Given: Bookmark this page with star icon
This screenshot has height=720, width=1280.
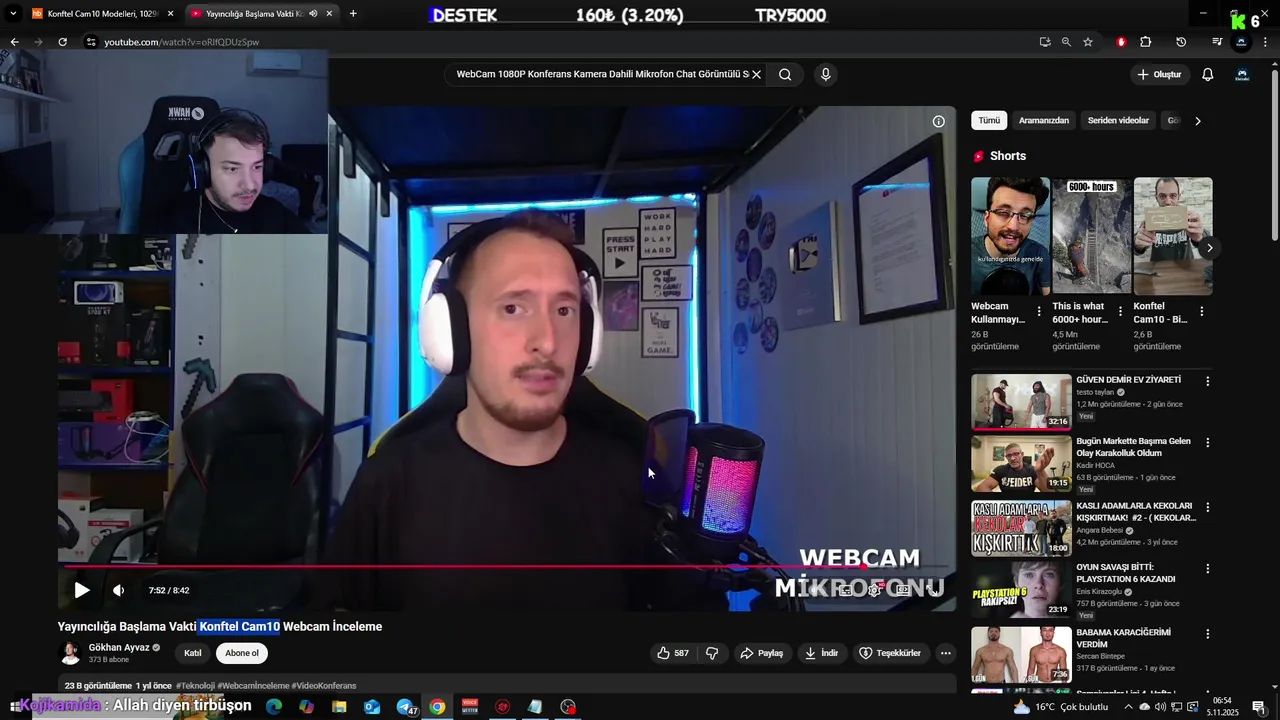Looking at the screenshot, I should (x=1088, y=42).
